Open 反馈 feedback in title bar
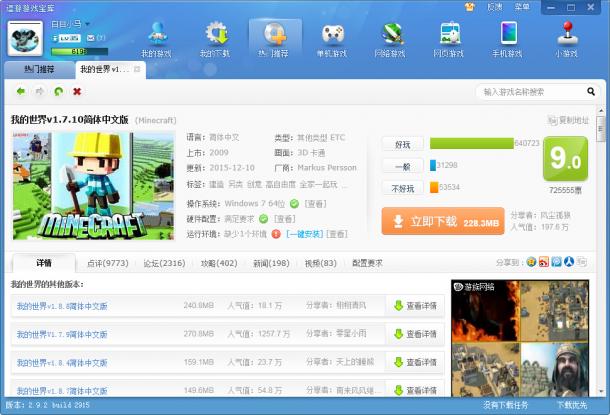Screen dimensions: 610x415 (494, 7)
